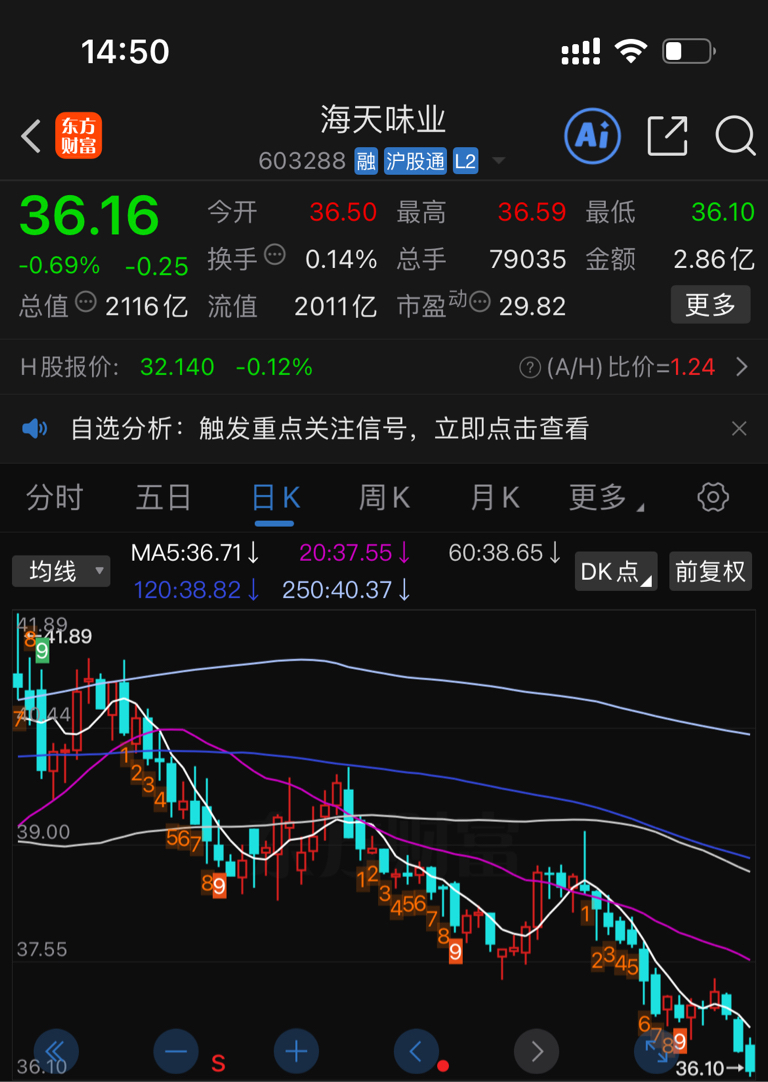Screen dimensions: 768x1082
Task: Tap the MA5:36.71 value
Action: [195, 553]
